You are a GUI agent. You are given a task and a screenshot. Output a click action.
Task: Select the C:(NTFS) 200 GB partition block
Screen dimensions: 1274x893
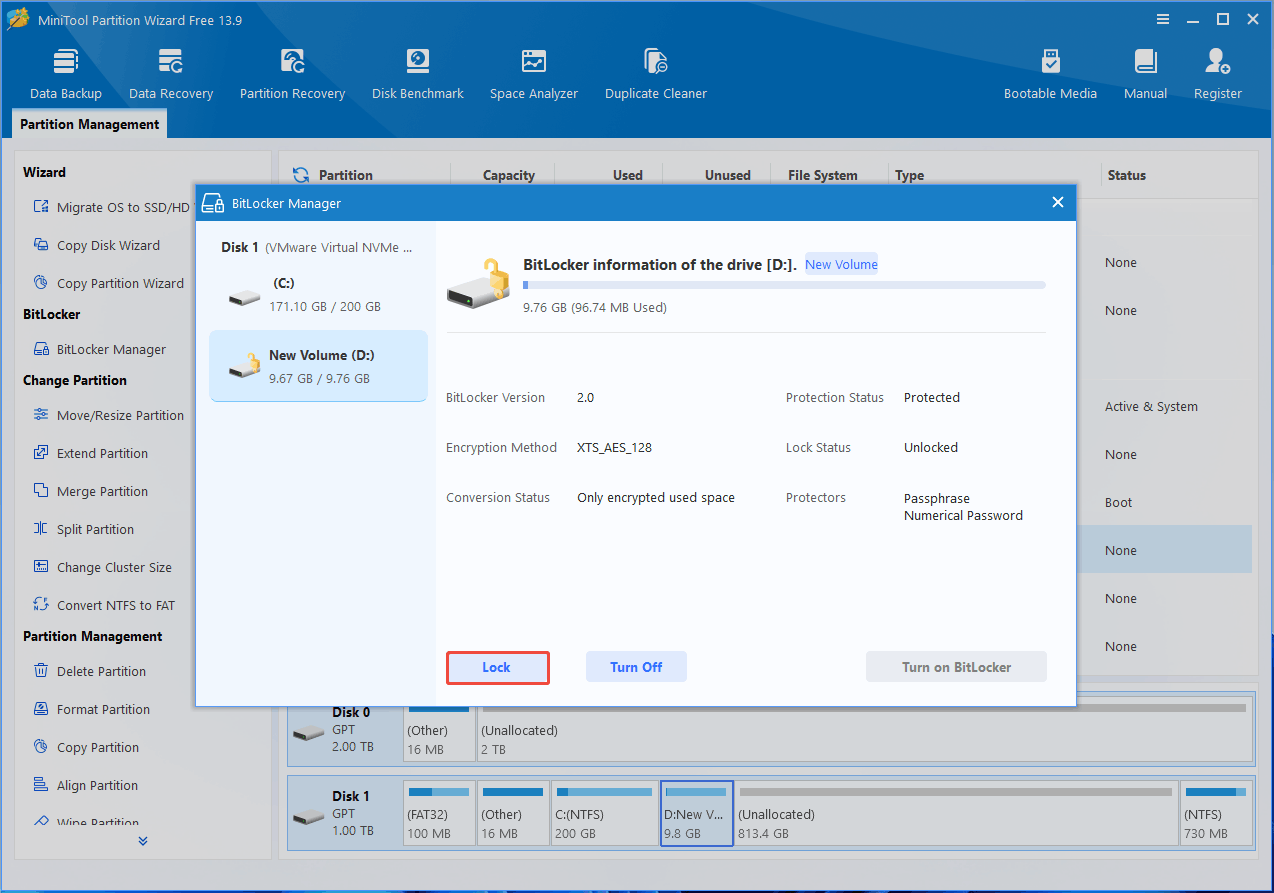click(x=604, y=813)
